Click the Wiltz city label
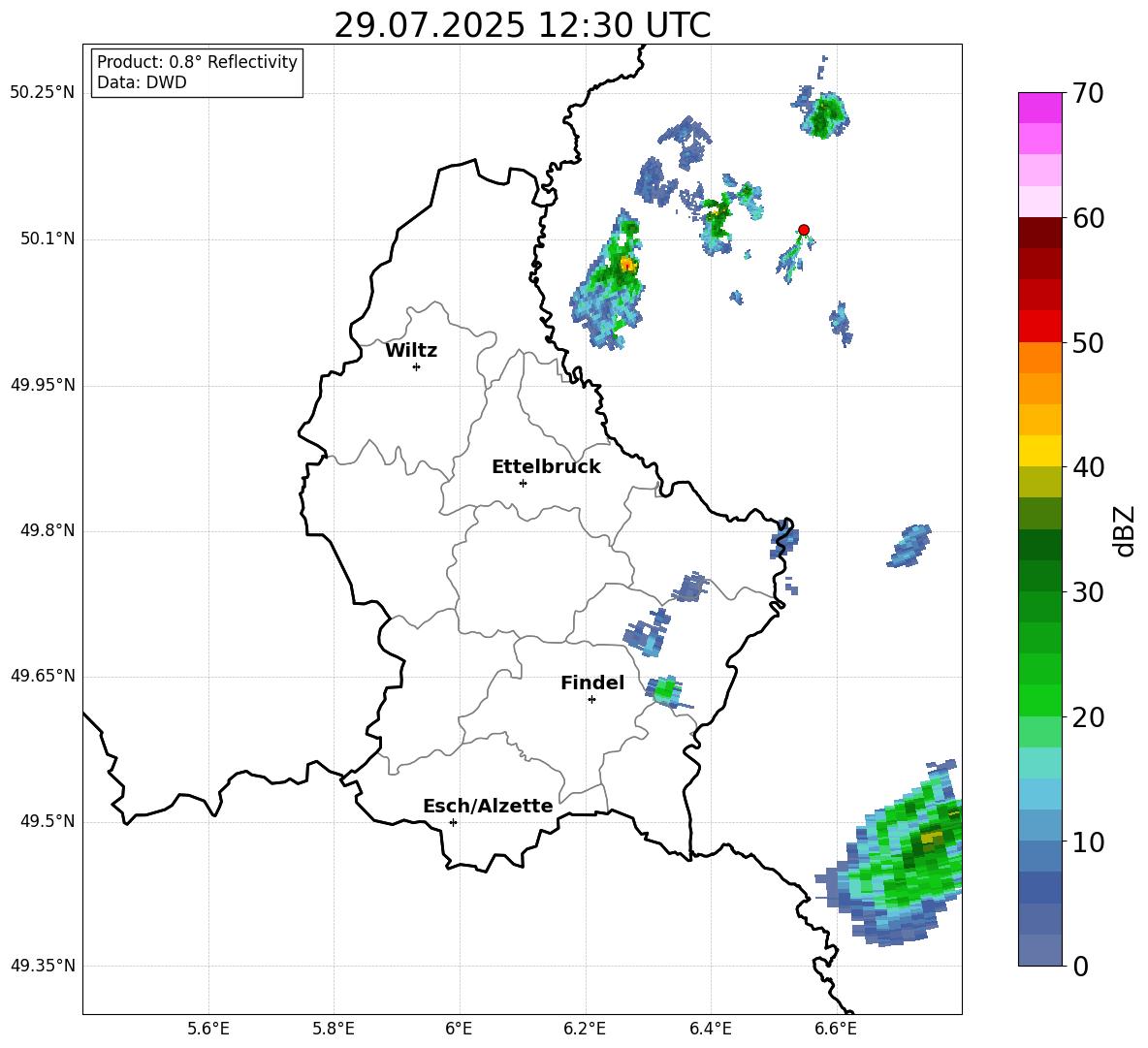This screenshot has width=1148, height=1048. pyautogui.click(x=411, y=351)
